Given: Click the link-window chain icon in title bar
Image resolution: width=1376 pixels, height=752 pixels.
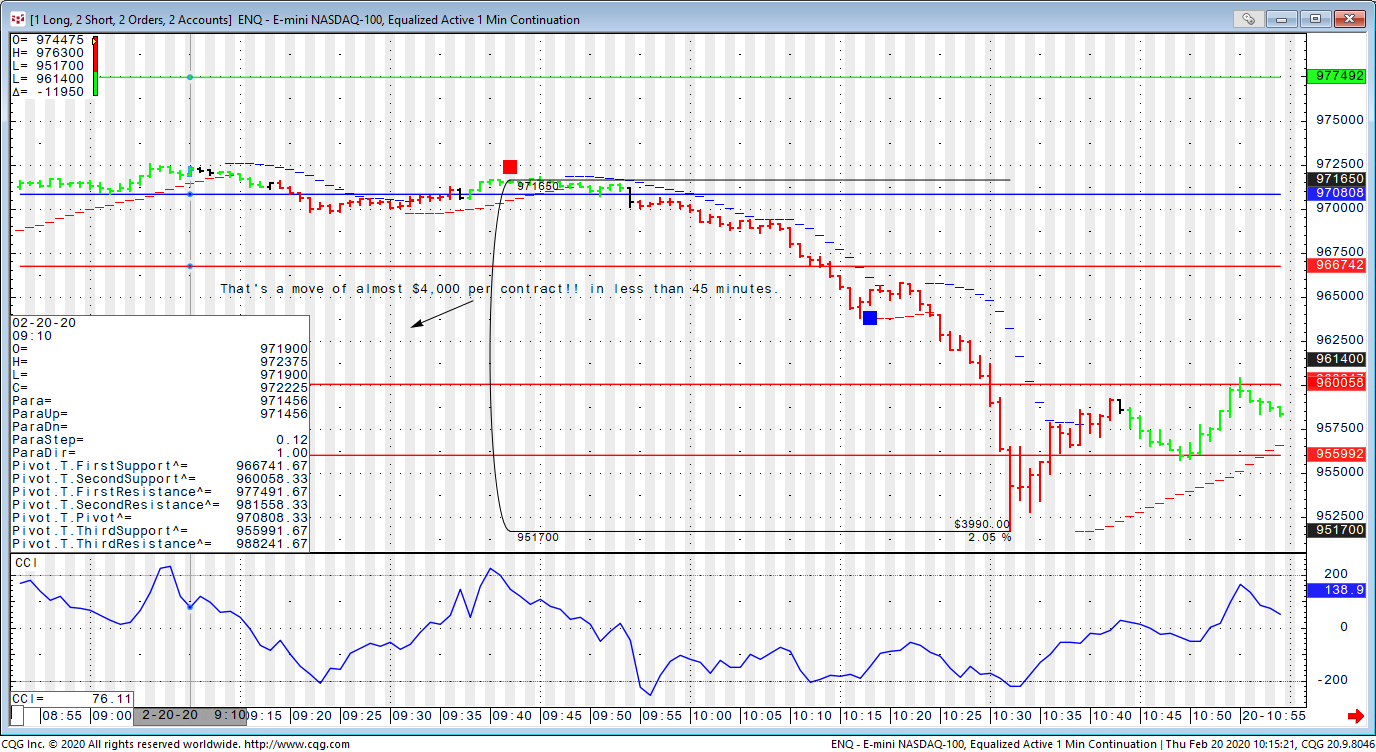Looking at the screenshot, I should 1249,18.
